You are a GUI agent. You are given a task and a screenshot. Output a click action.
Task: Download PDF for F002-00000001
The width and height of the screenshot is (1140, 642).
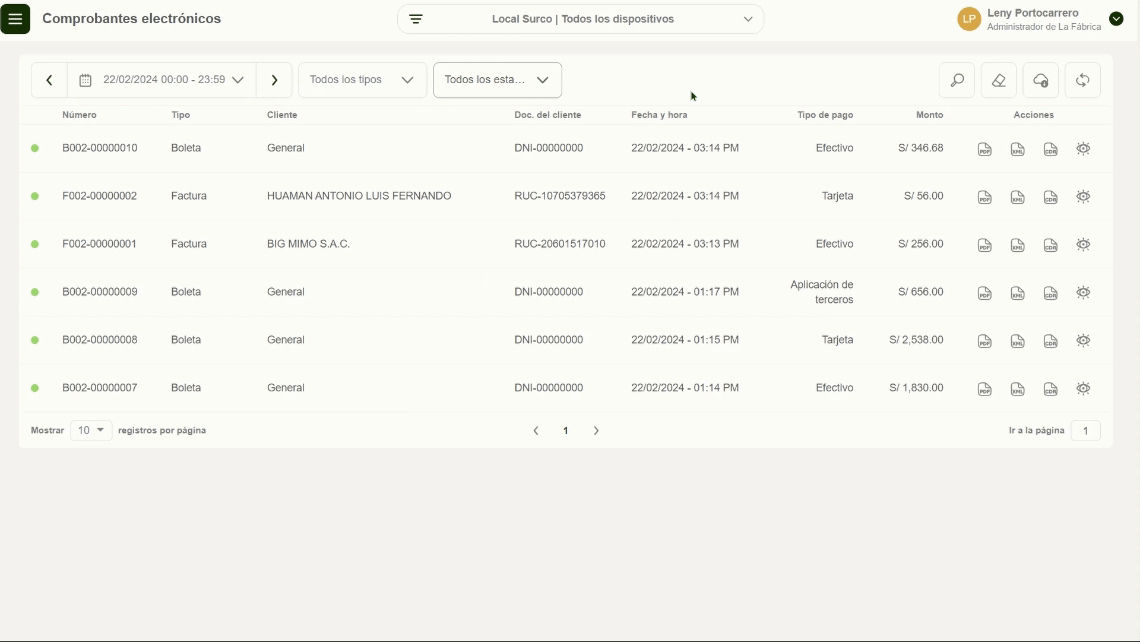[984, 245]
